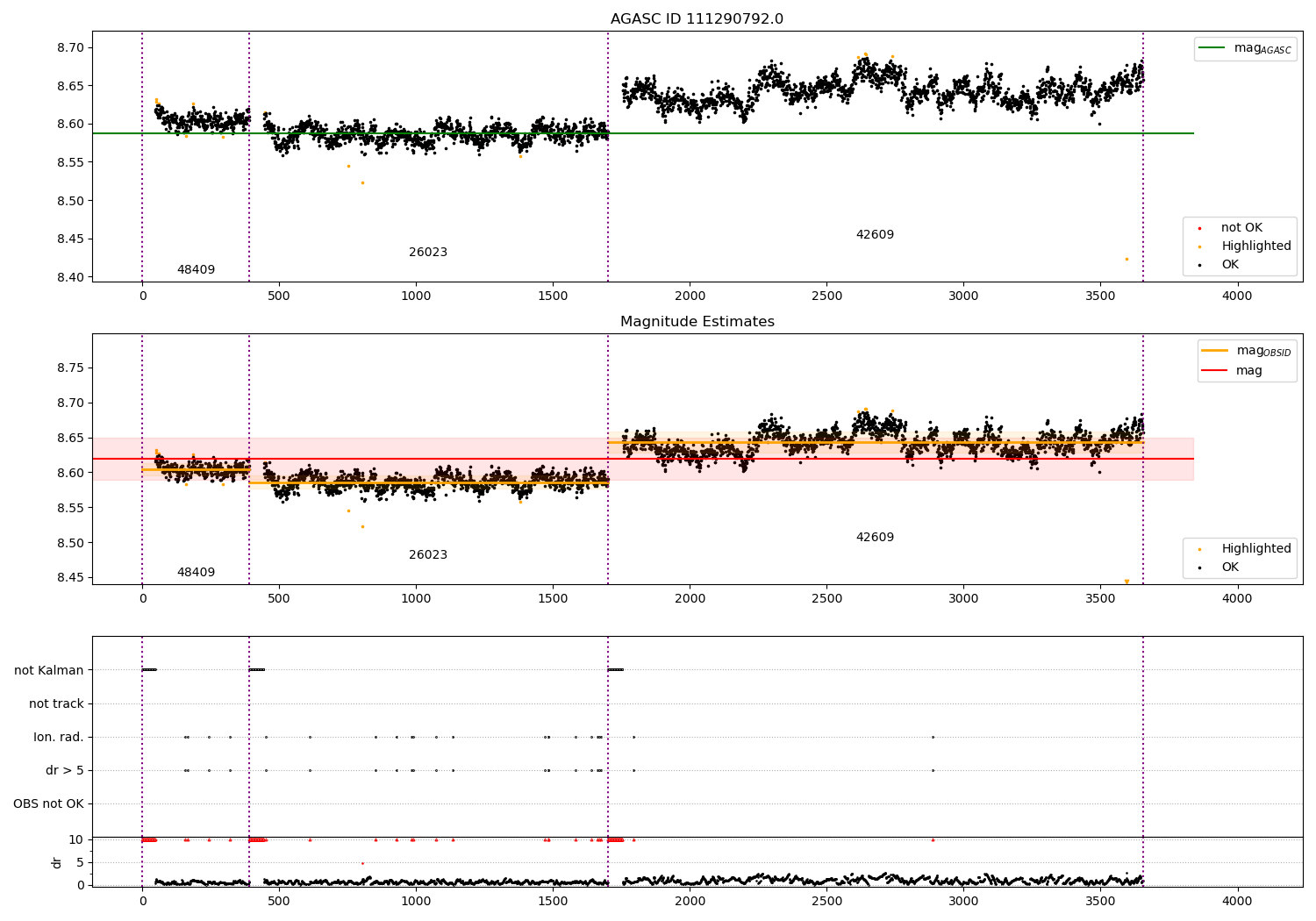Click the 1000 x-tick label under top plot
This screenshot has width=1316, height=921.
pyautogui.click(x=416, y=296)
